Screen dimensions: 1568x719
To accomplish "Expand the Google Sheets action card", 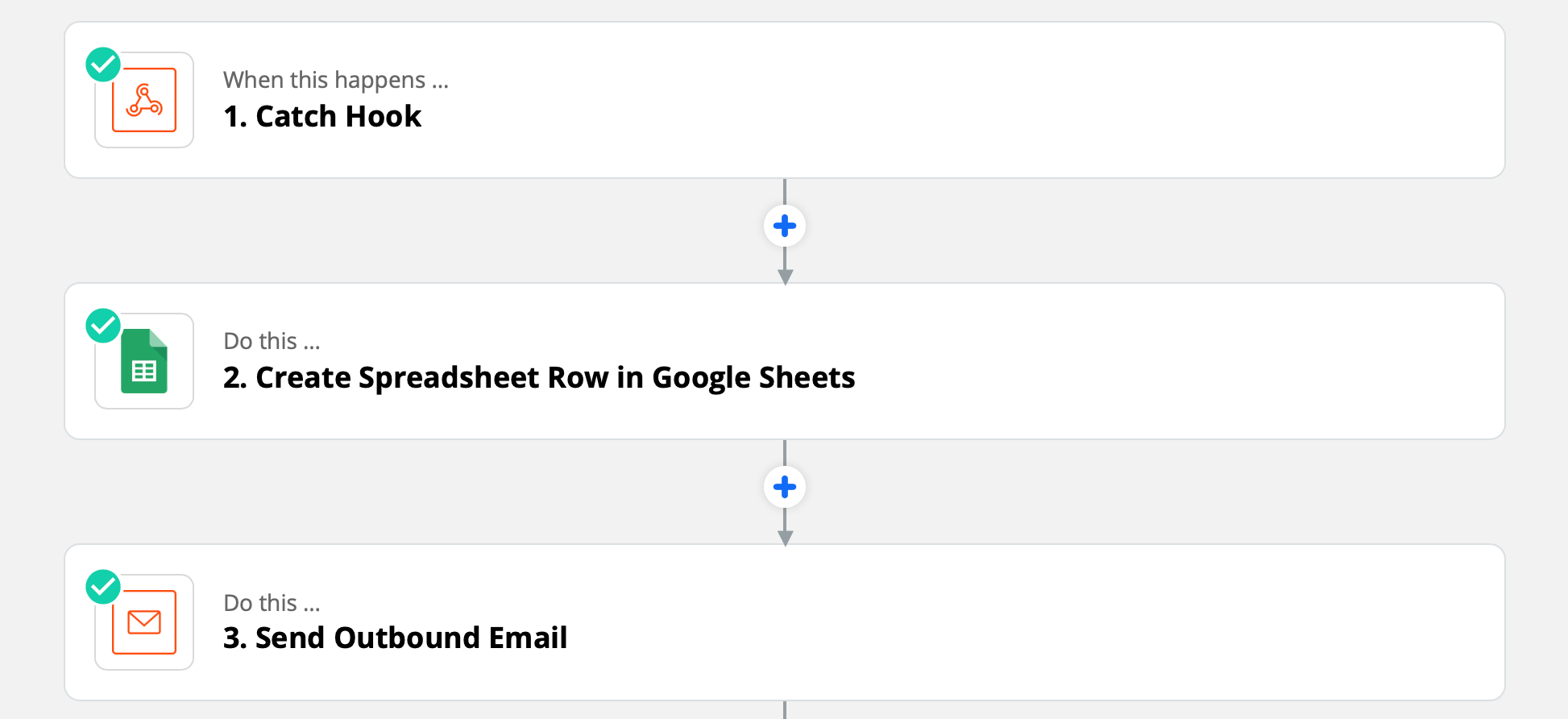I will point(785,361).
